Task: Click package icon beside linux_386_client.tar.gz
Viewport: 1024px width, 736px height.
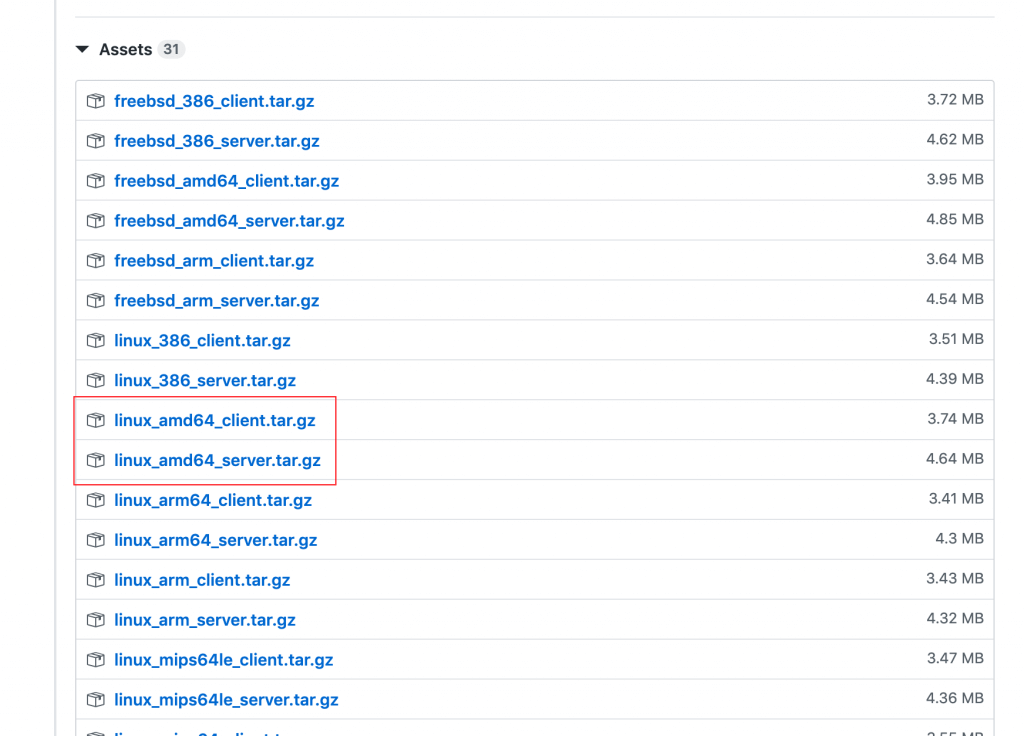Action: (96, 341)
